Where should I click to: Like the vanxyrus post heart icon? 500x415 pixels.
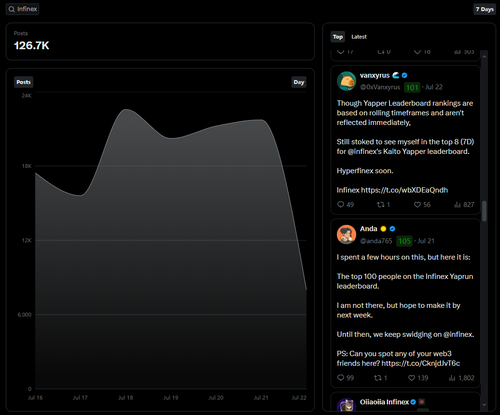pyautogui.click(x=417, y=204)
